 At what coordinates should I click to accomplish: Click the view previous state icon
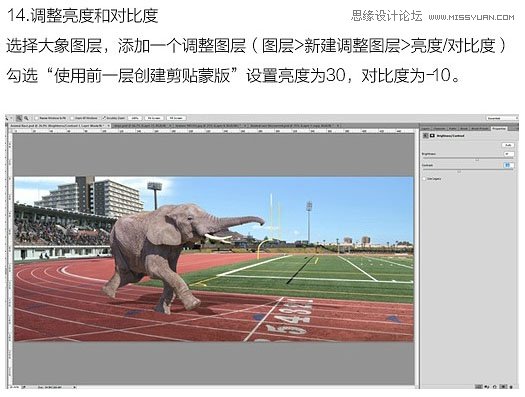(488, 387)
